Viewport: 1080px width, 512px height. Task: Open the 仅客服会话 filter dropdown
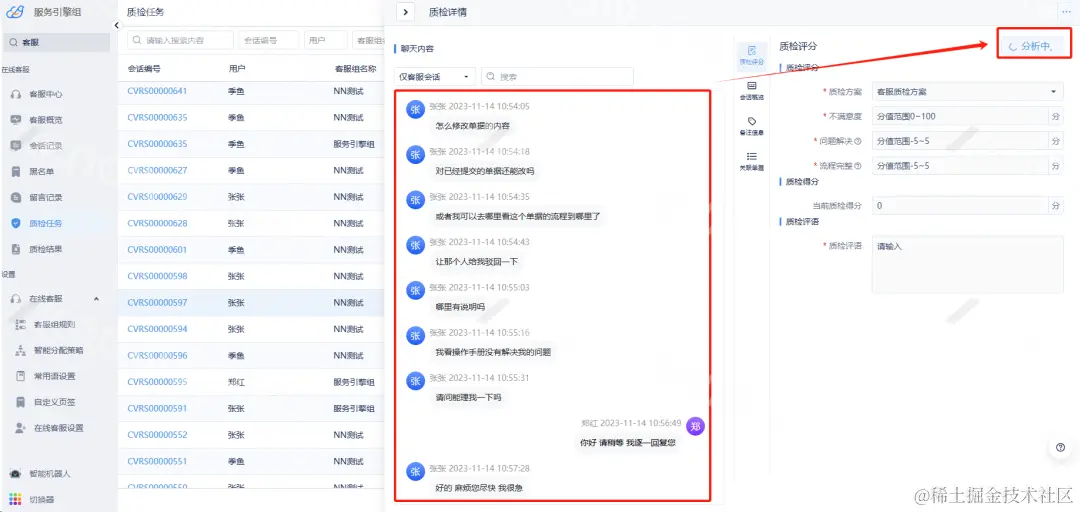[435, 76]
